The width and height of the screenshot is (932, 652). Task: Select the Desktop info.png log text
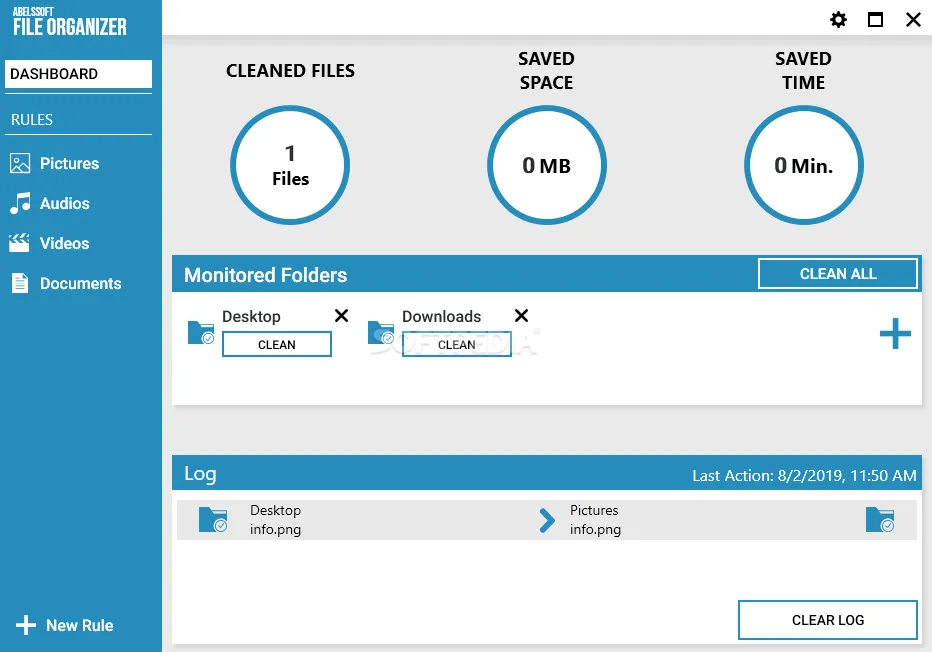pos(275,519)
